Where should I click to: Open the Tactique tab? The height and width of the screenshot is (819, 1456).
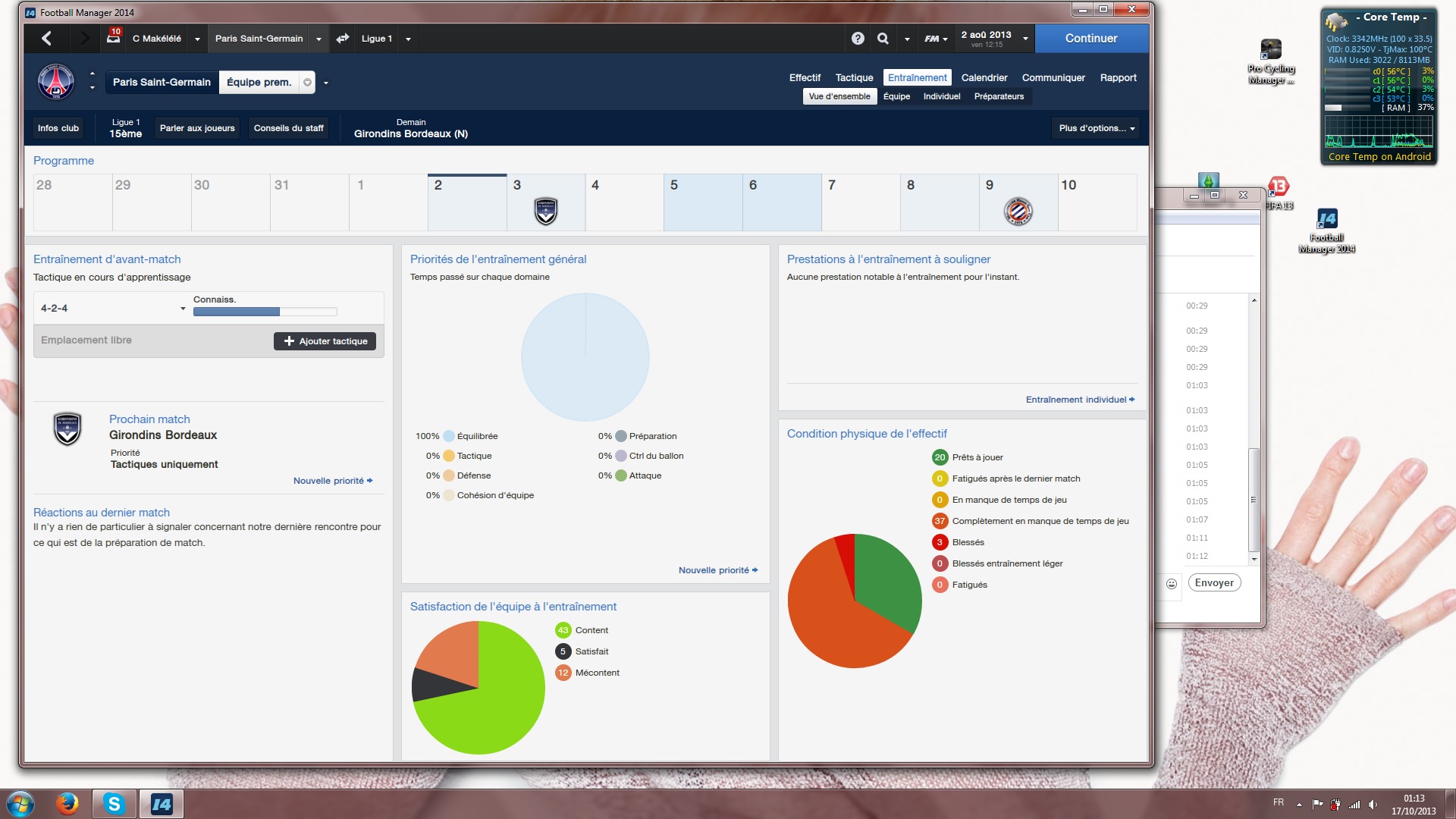pyautogui.click(x=854, y=77)
